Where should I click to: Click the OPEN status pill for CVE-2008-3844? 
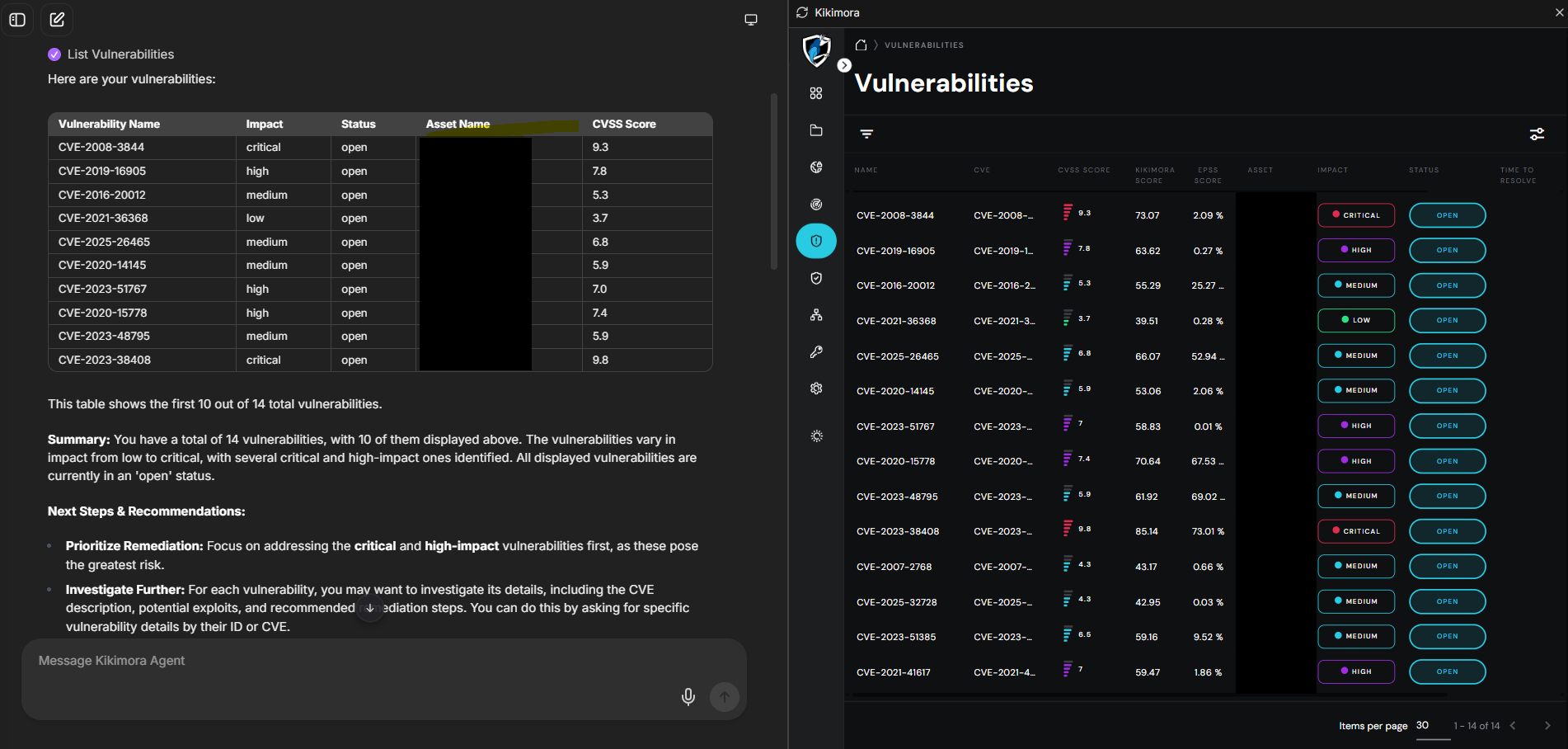click(x=1447, y=215)
